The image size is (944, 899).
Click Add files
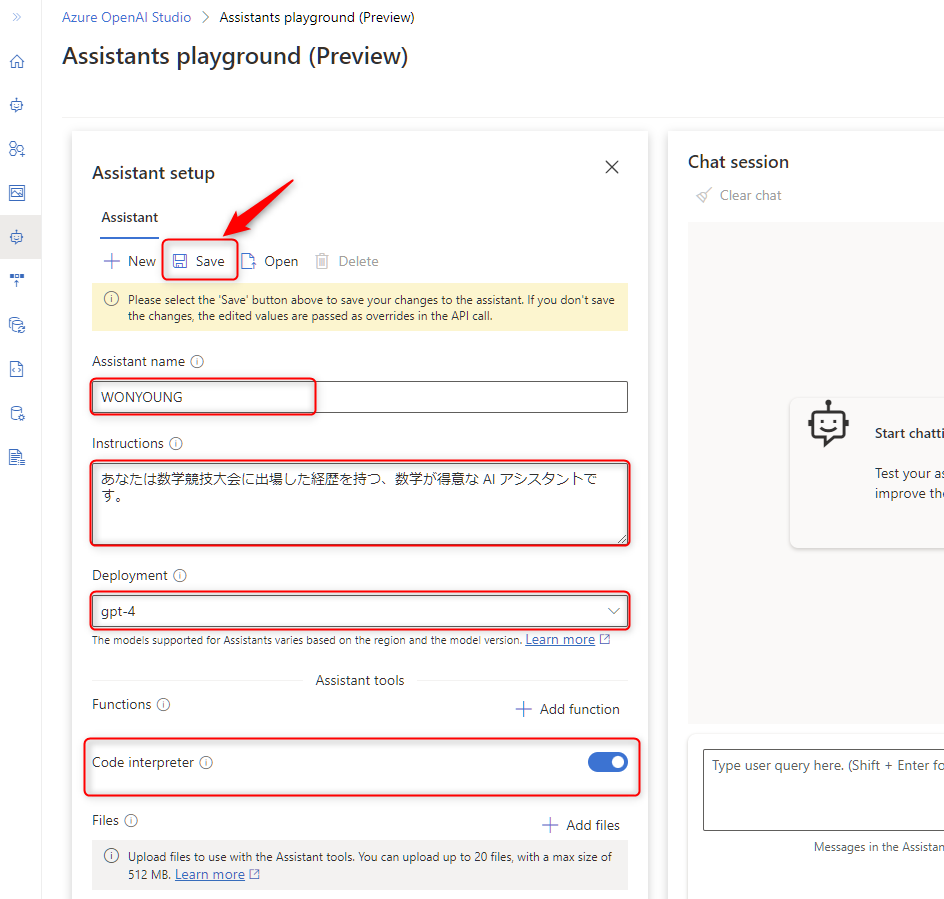click(x=581, y=825)
